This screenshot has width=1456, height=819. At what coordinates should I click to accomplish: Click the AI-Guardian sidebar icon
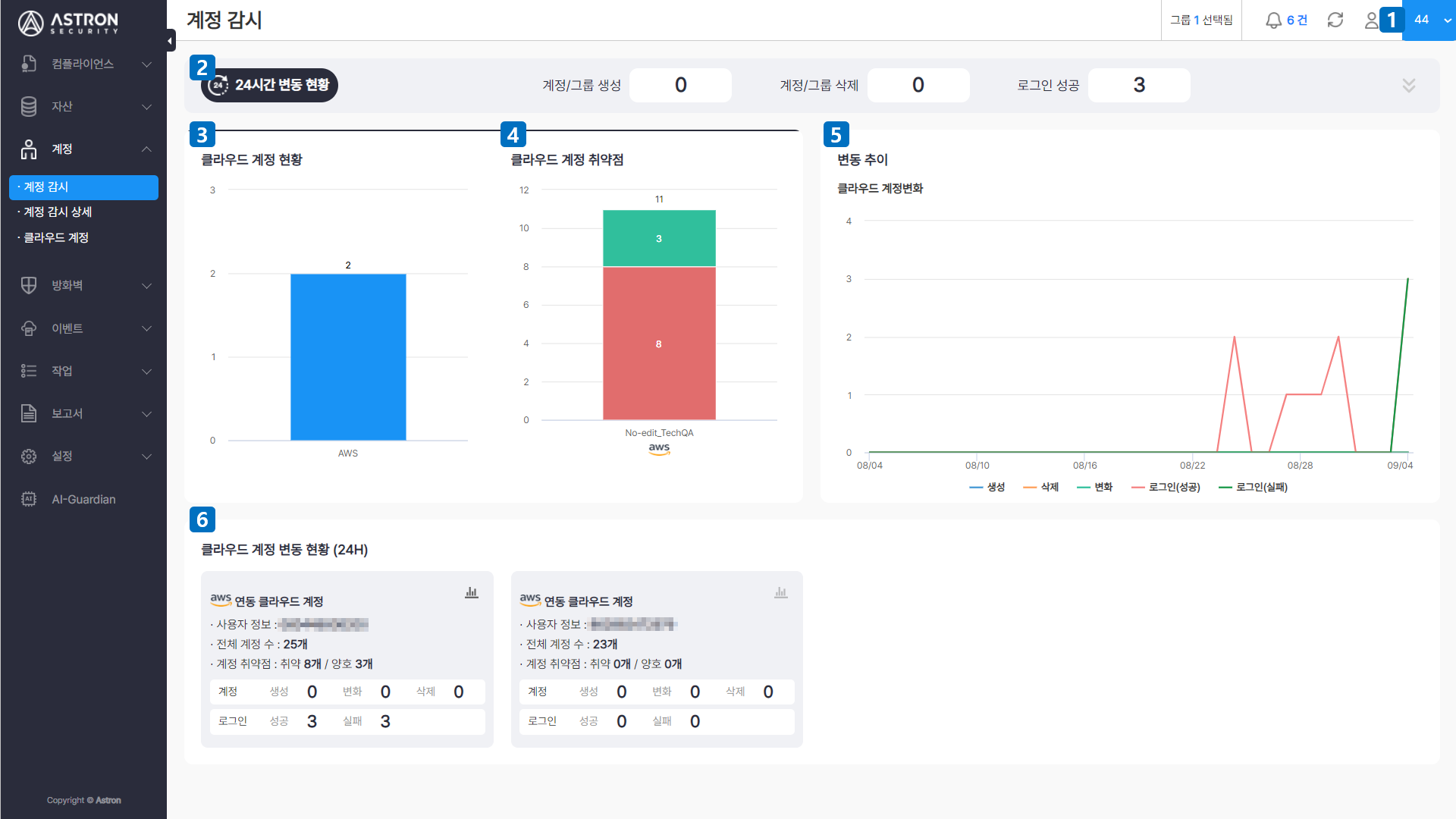tap(29, 499)
